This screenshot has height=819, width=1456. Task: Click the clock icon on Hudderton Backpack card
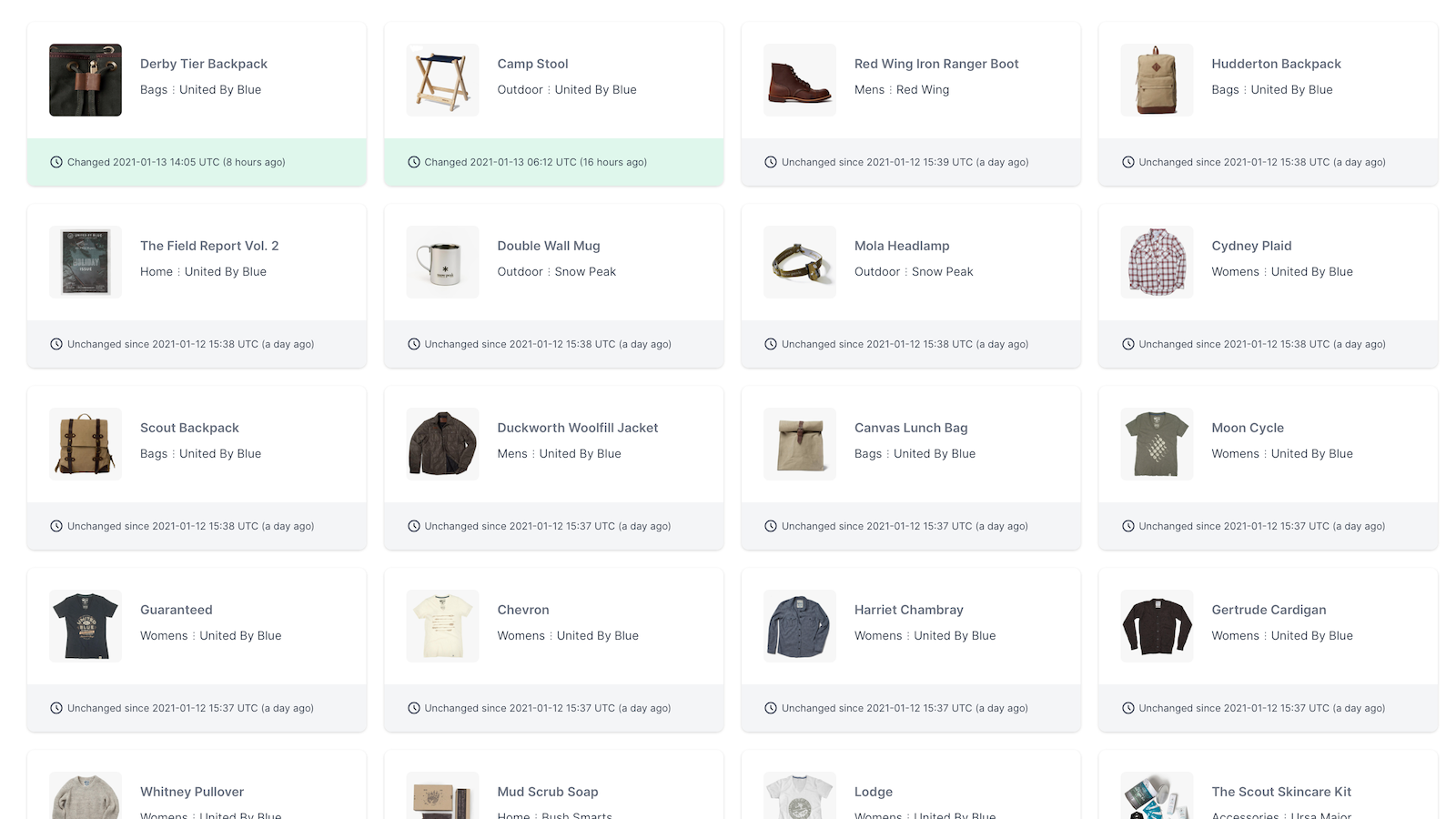click(1128, 162)
